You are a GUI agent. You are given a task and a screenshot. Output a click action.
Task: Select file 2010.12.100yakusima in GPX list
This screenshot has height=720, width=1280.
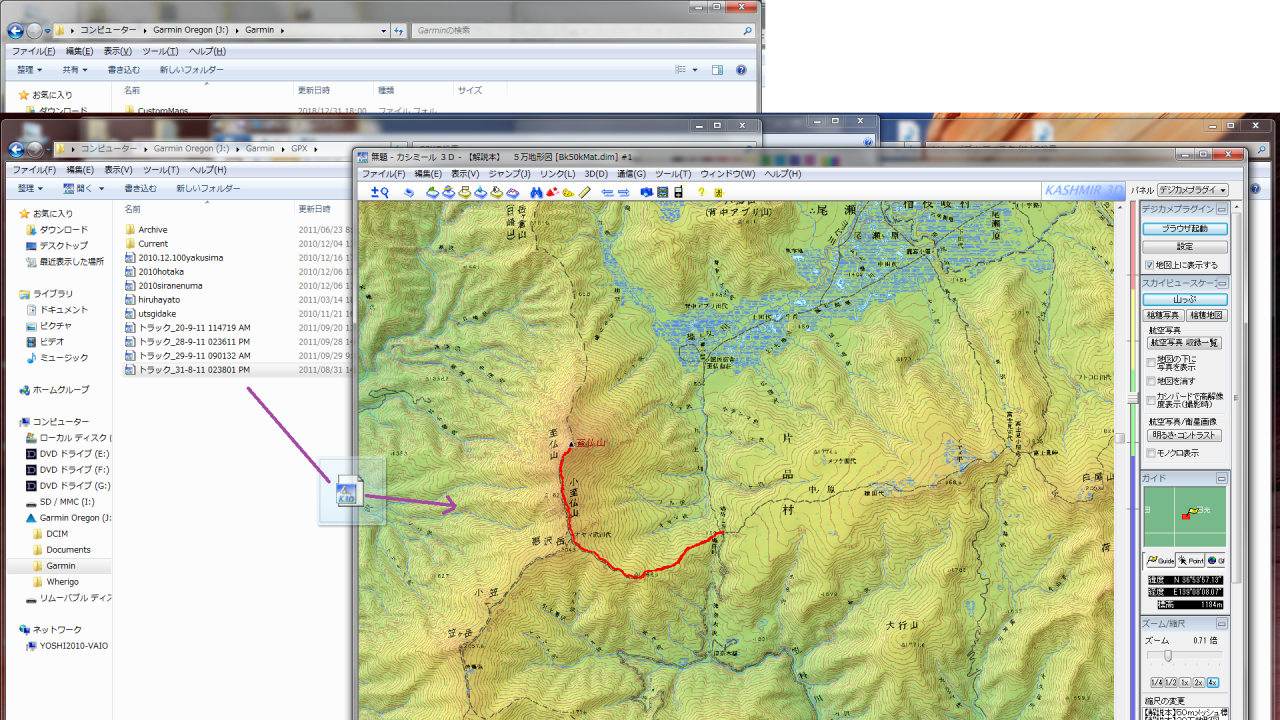click(173, 258)
